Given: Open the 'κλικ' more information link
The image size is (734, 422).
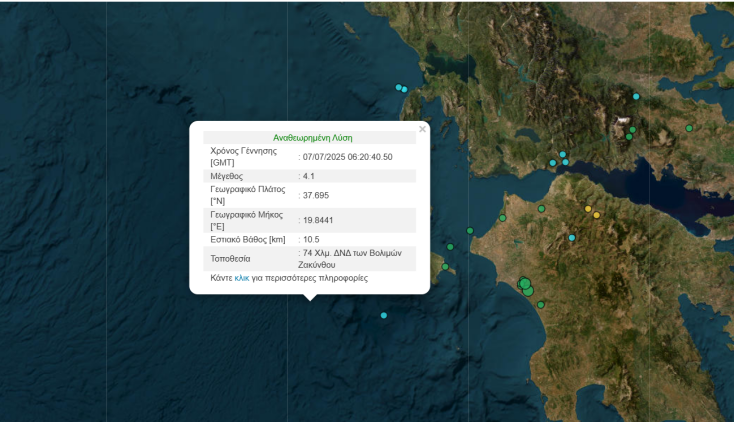Looking at the screenshot, I should [241, 278].
